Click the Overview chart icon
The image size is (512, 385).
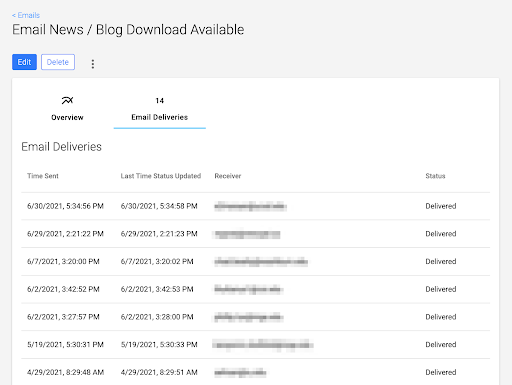coord(67,100)
